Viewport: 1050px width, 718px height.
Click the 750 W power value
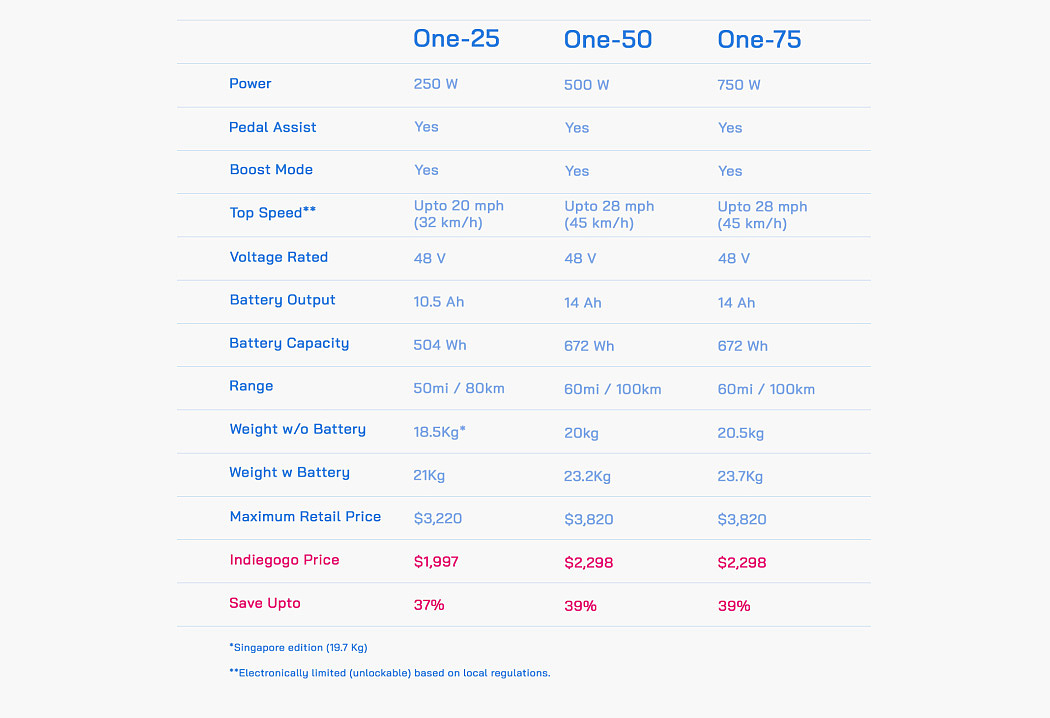tap(739, 85)
